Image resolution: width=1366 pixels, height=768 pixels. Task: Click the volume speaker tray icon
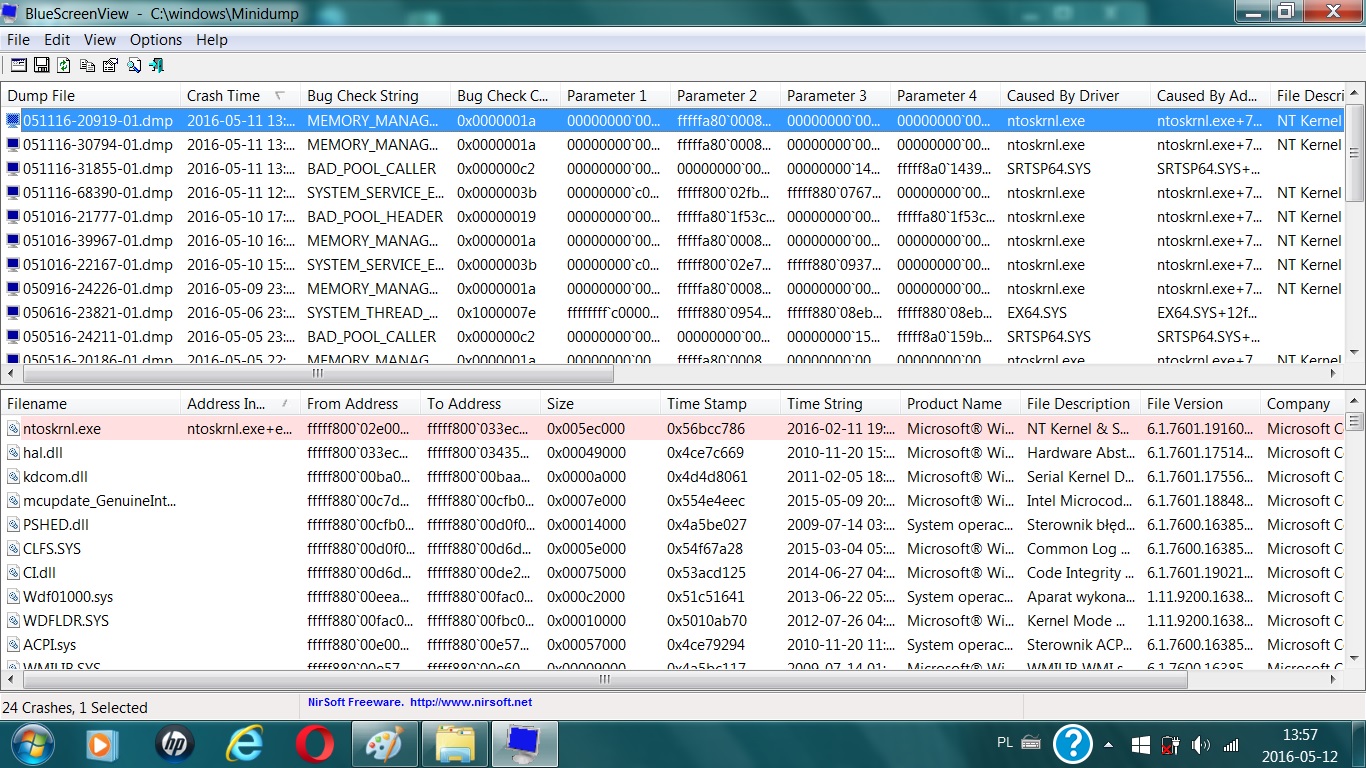point(1200,745)
